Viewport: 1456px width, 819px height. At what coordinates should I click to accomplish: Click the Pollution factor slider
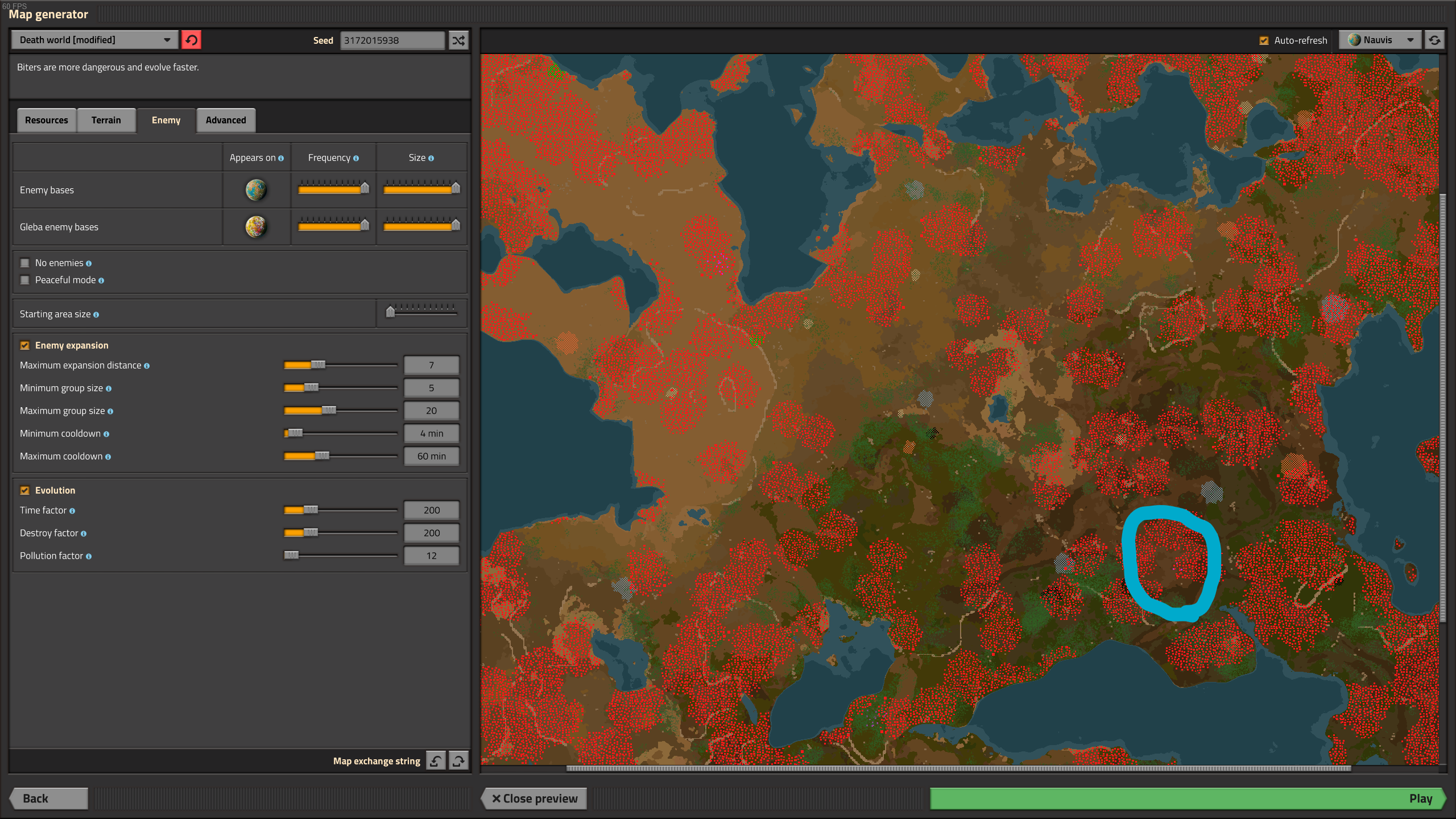point(341,555)
